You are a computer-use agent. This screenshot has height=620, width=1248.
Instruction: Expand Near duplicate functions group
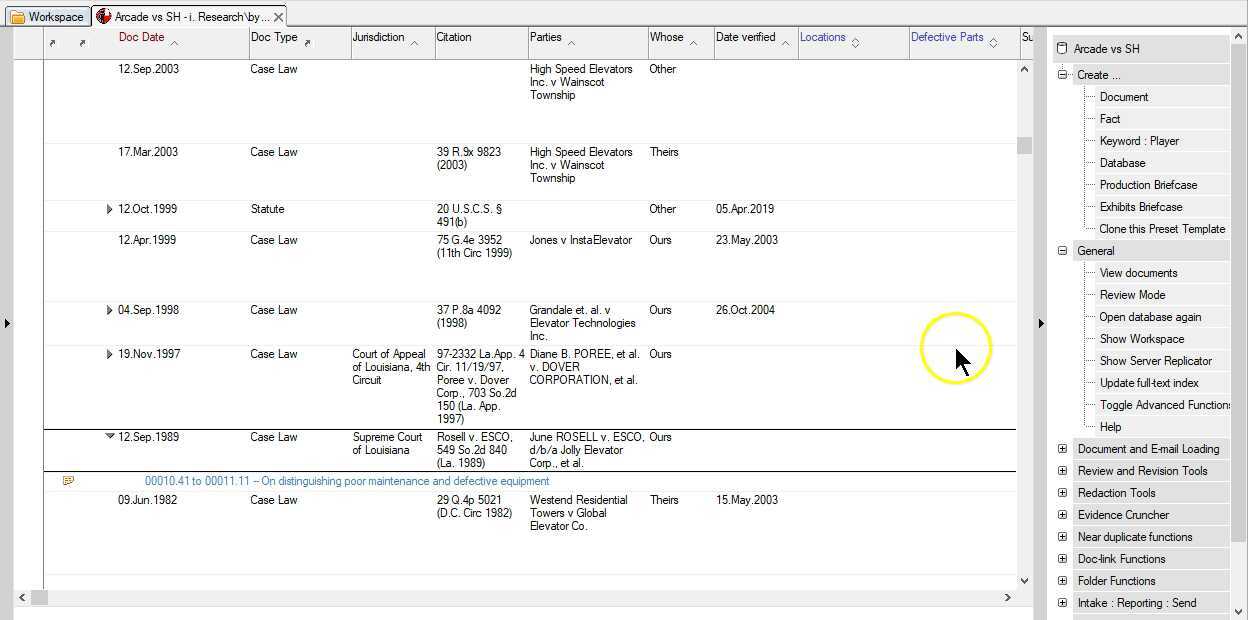(x=1062, y=537)
